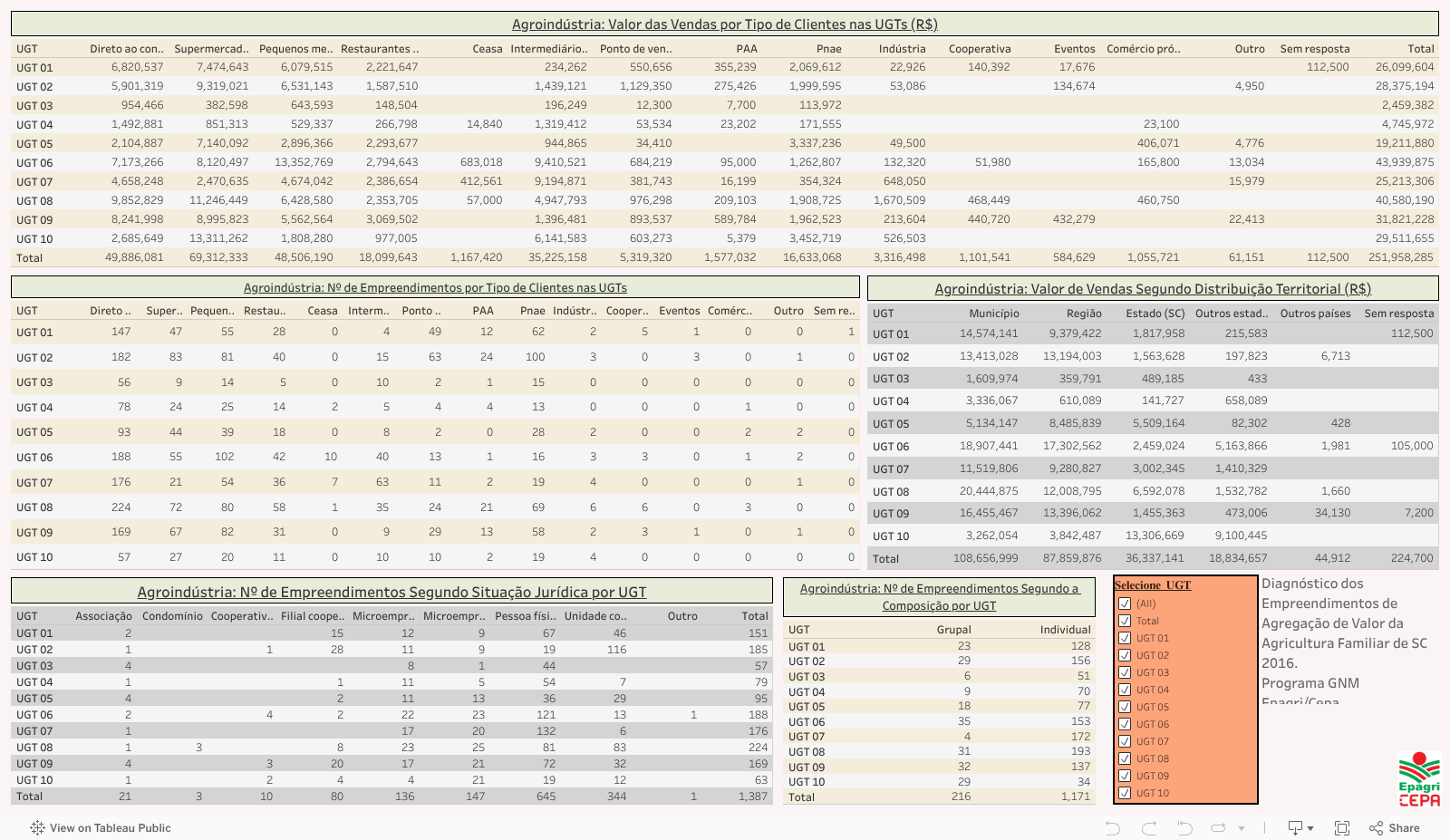Uncheck UGT 05 in Selecione UGT filter
This screenshot has height=840, width=1450.
click(x=1125, y=707)
